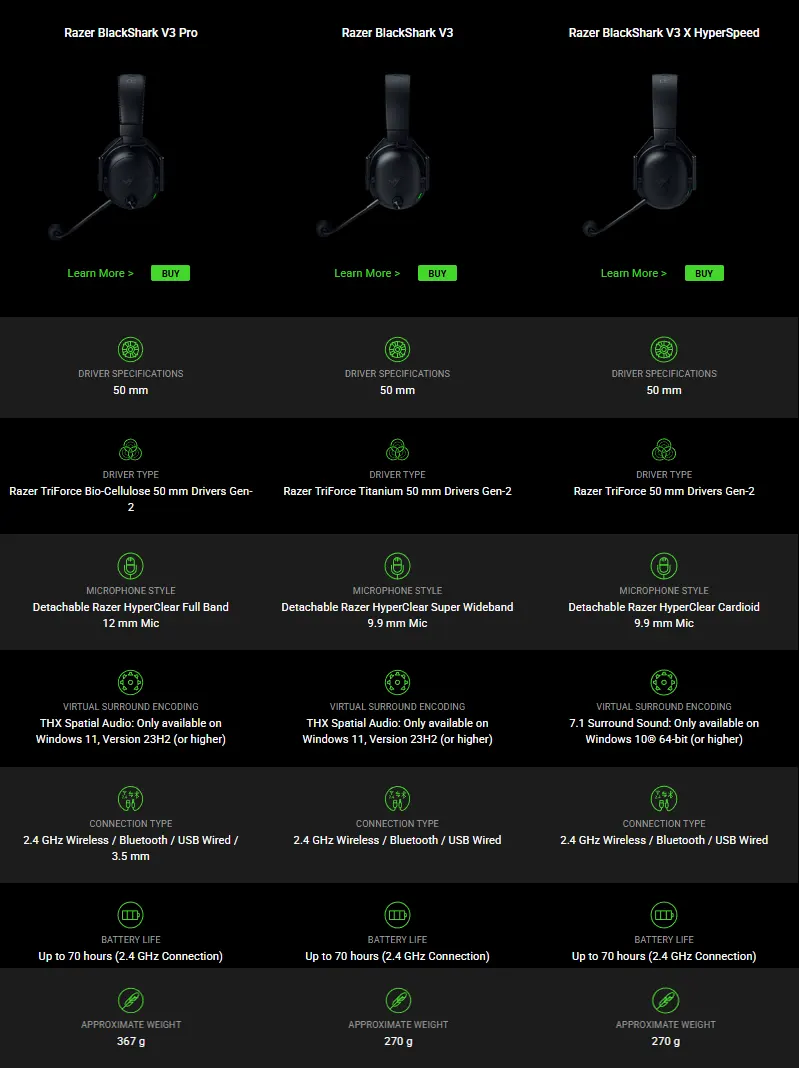Click surround encoding icon in BlackShark V3 Pro column

point(130,682)
